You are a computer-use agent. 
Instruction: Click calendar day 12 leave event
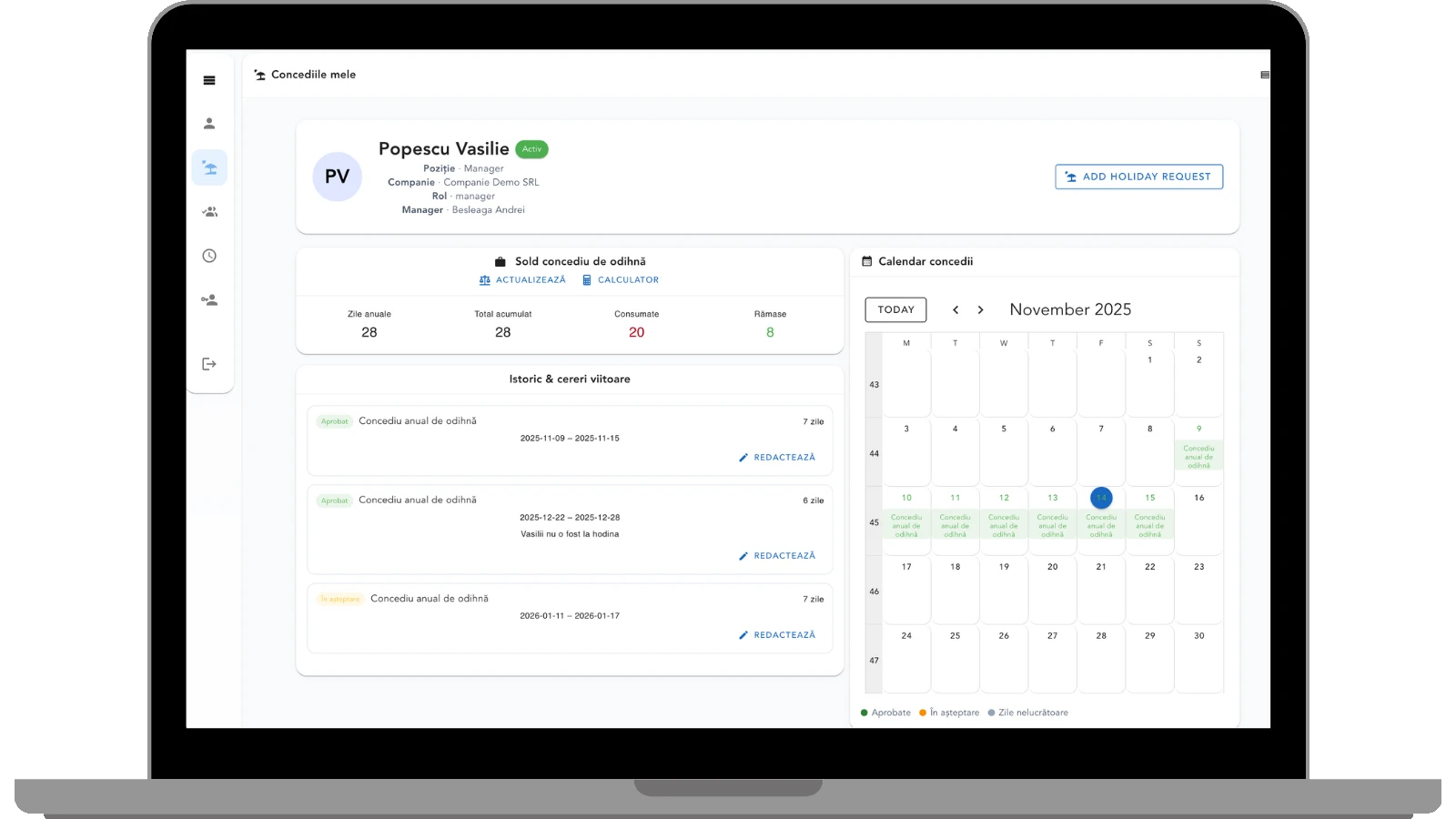click(x=1004, y=526)
